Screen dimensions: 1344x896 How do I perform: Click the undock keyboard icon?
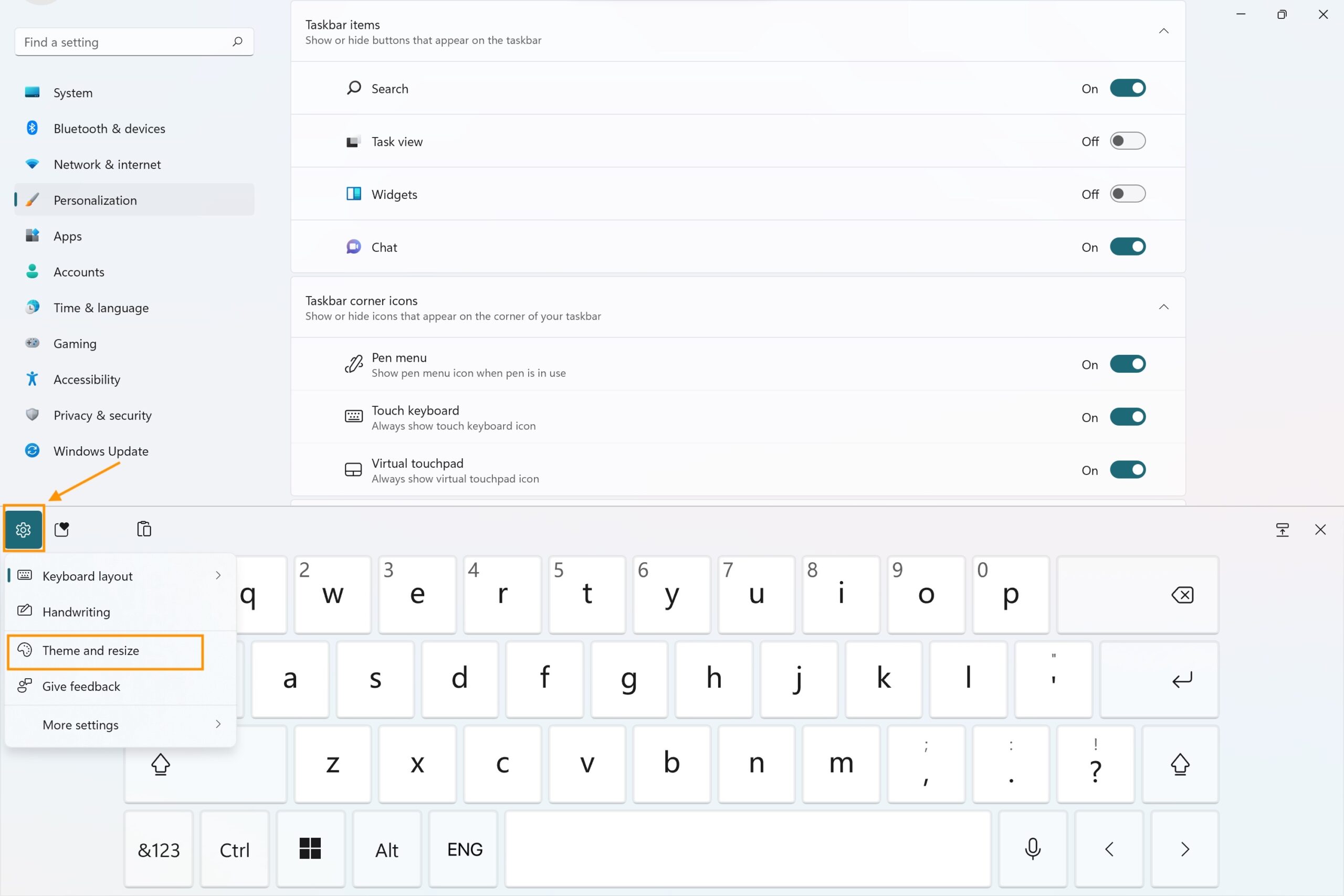point(1282,529)
